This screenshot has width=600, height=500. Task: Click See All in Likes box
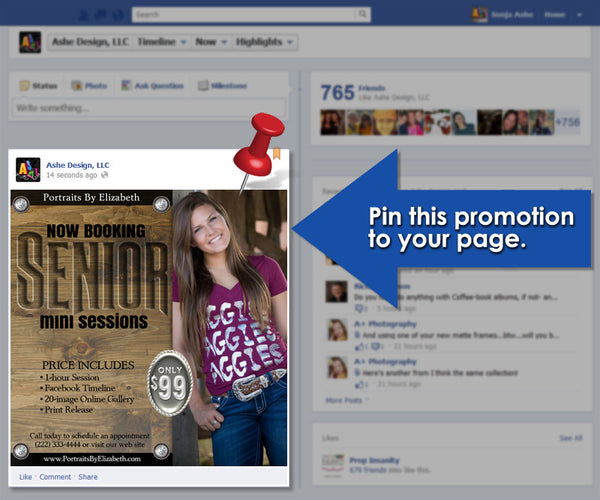[x=571, y=438]
